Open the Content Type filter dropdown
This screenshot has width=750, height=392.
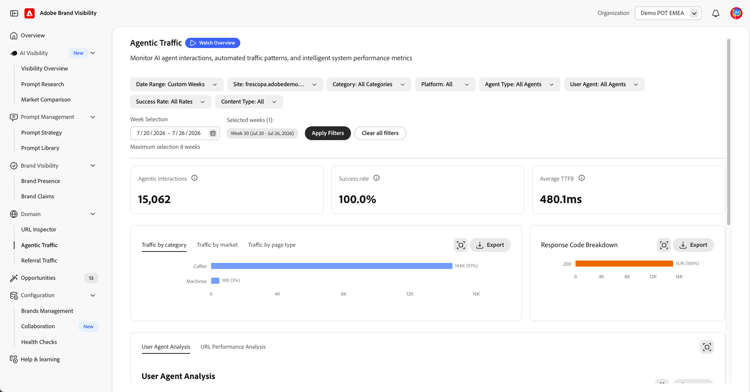pyautogui.click(x=249, y=102)
